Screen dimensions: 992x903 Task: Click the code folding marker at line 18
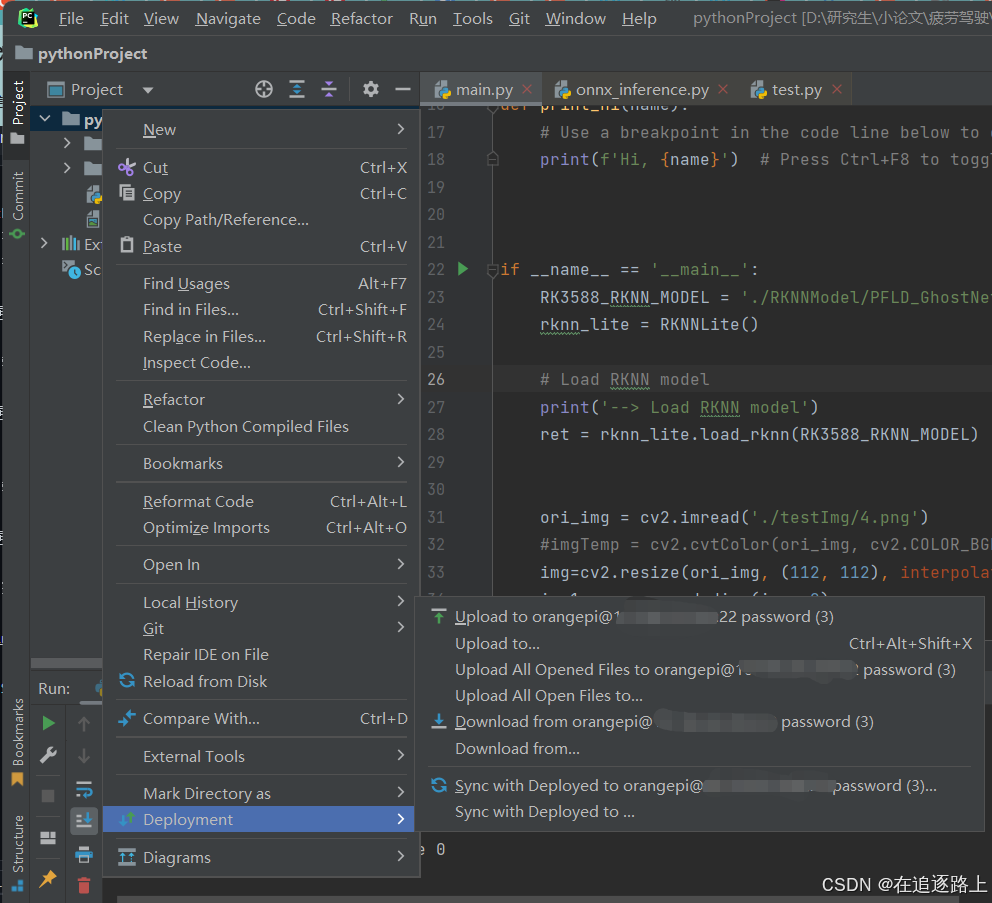click(493, 159)
